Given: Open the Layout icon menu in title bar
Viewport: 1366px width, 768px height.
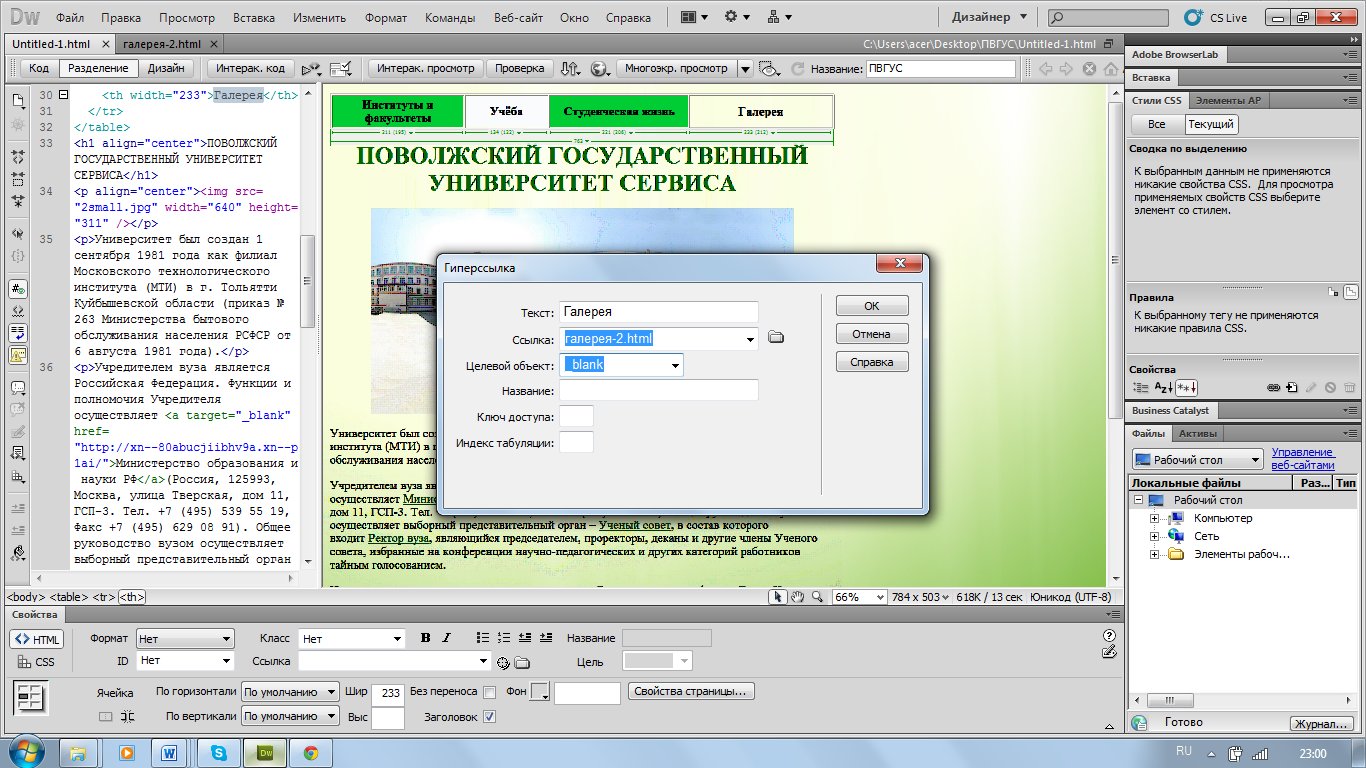Looking at the screenshot, I should click(x=694, y=17).
